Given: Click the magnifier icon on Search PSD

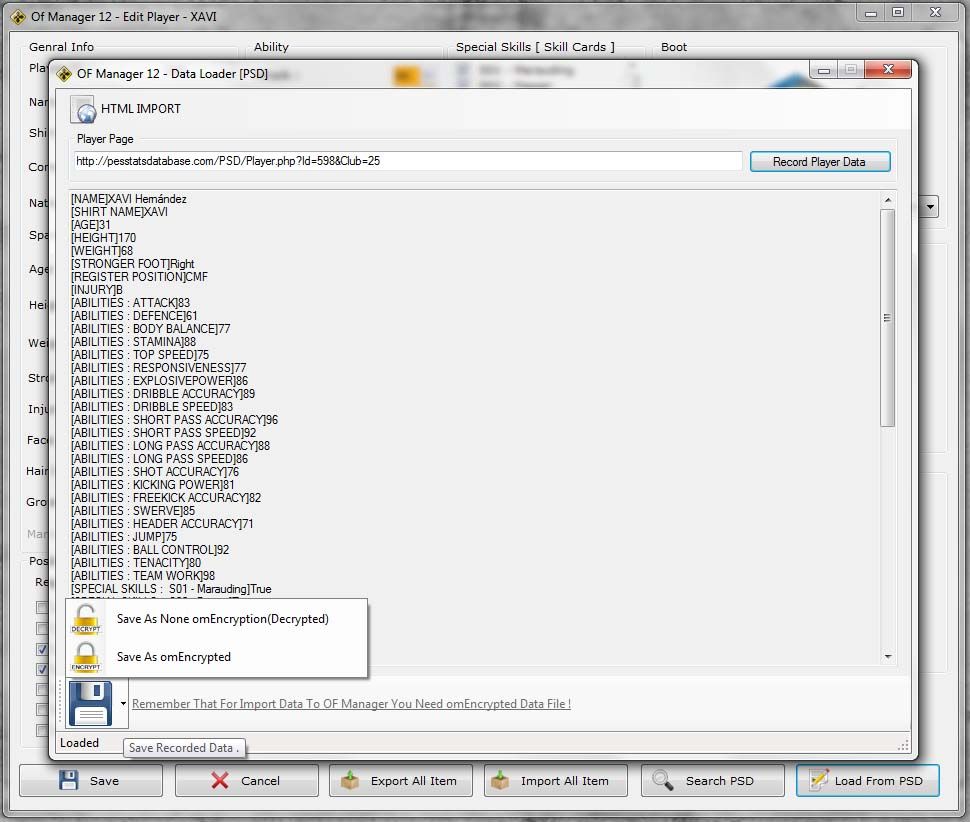Looking at the screenshot, I should pyautogui.click(x=661, y=780).
